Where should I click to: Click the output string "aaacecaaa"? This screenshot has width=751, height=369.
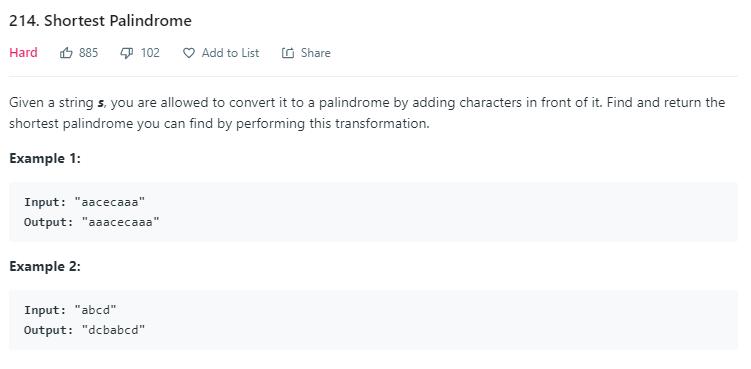[121, 222]
